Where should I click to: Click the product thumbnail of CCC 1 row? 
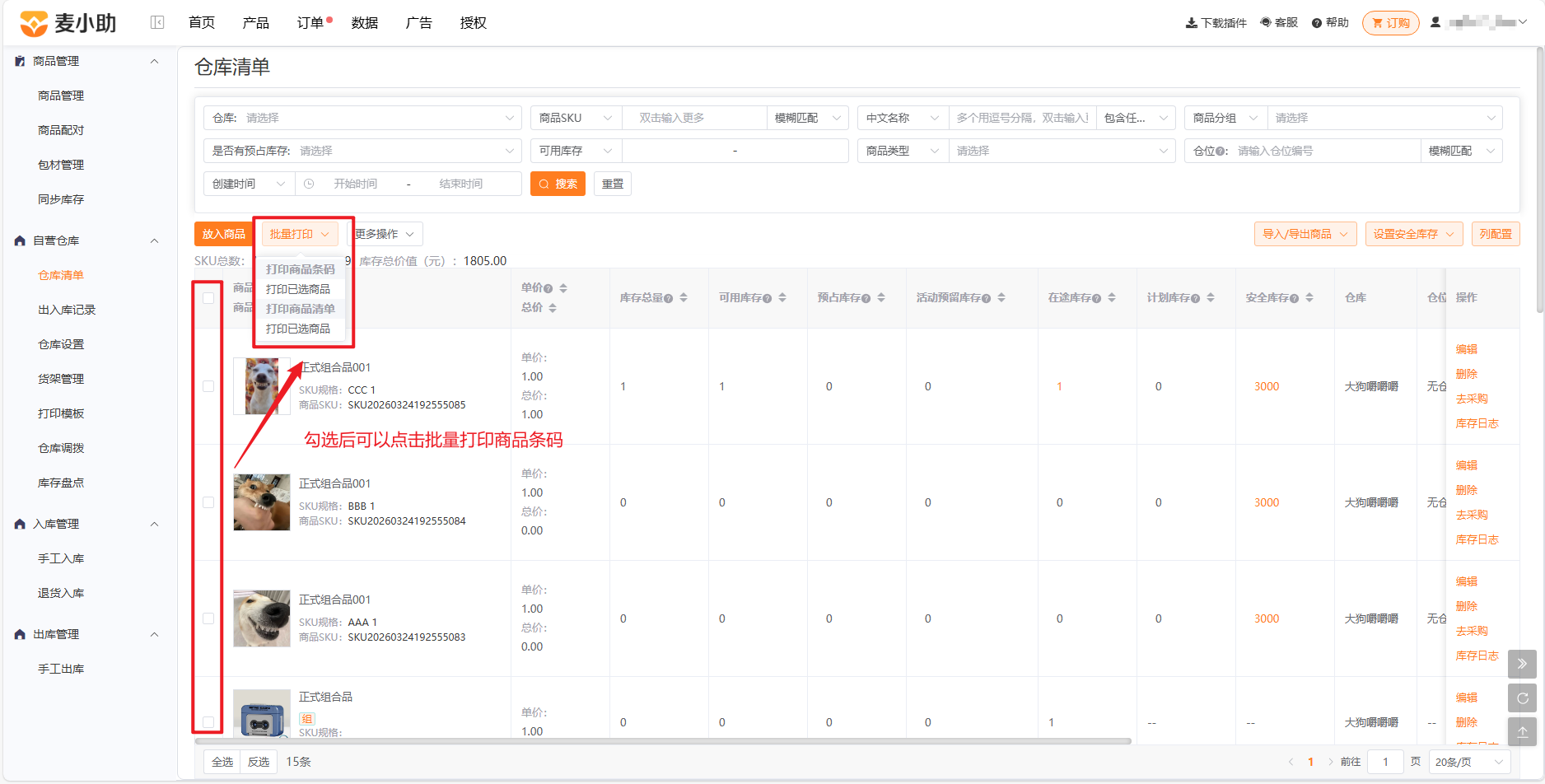(262, 386)
